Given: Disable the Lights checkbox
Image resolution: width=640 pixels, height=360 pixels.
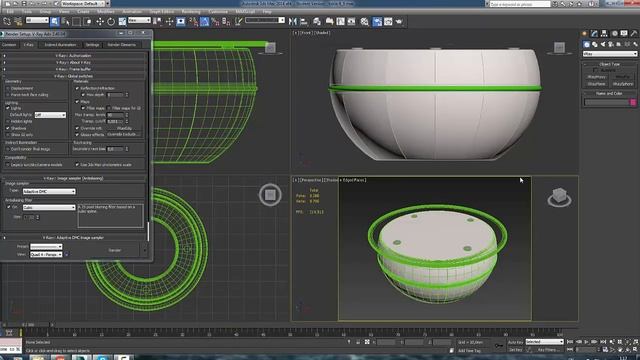Looking at the screenshot, I should point(8,108).
